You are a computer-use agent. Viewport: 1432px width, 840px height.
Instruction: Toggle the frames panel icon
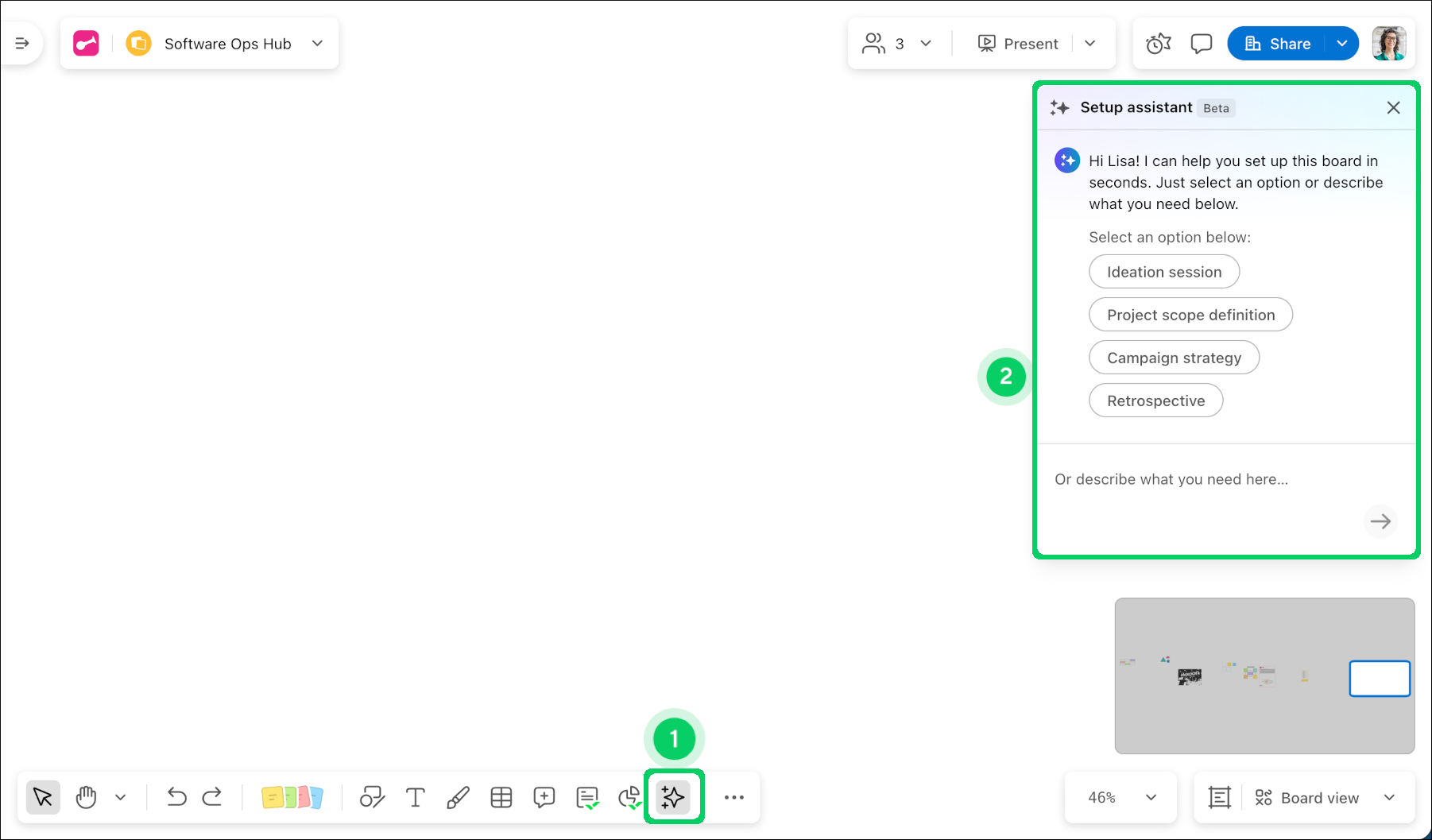pyautogui.click(x=1219, y=797)
